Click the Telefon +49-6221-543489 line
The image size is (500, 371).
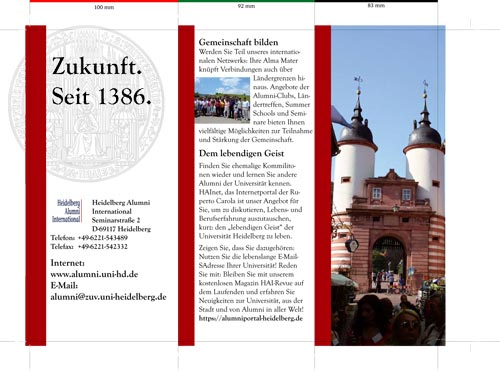(89, 238)
